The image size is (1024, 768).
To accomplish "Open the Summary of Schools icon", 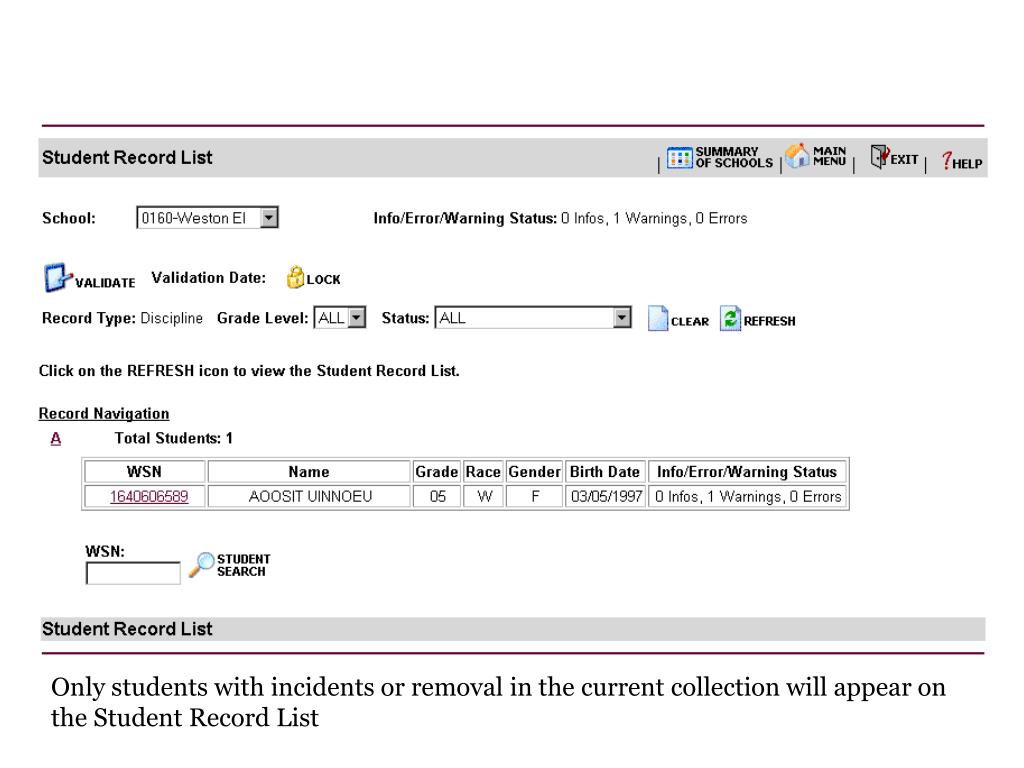I will coord(679,157).
